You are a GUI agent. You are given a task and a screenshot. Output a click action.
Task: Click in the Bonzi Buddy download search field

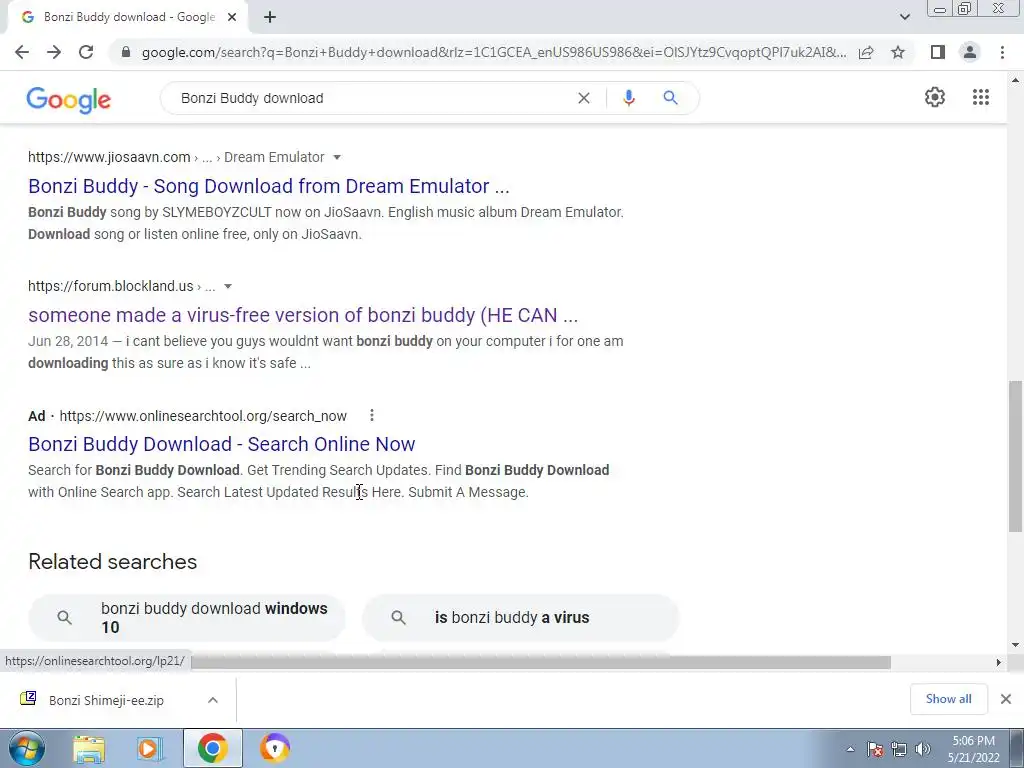[372, 98]
